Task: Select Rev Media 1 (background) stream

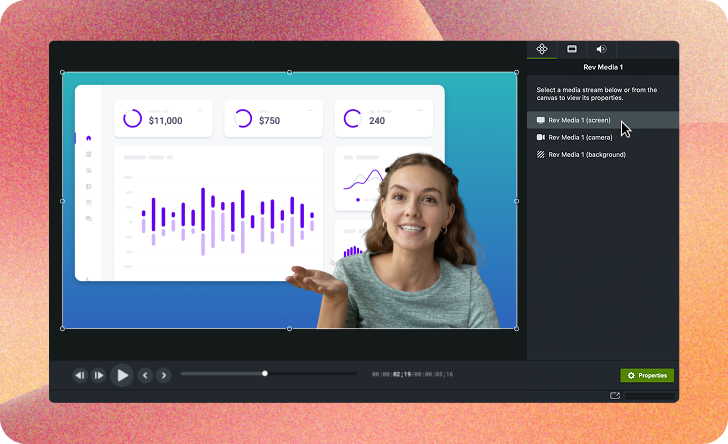Action: 586,154
